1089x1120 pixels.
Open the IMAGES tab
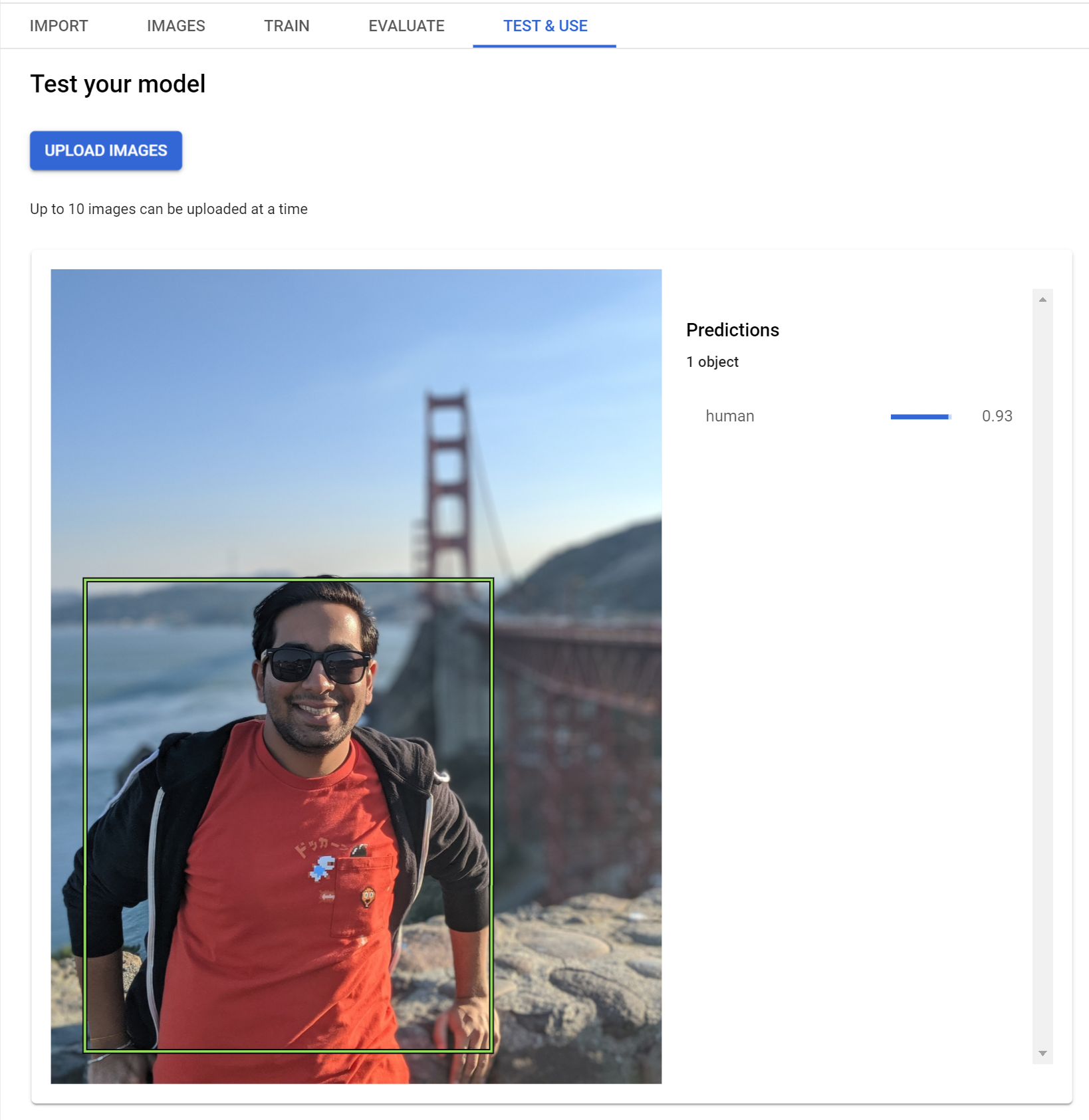[x=175, y=26]
